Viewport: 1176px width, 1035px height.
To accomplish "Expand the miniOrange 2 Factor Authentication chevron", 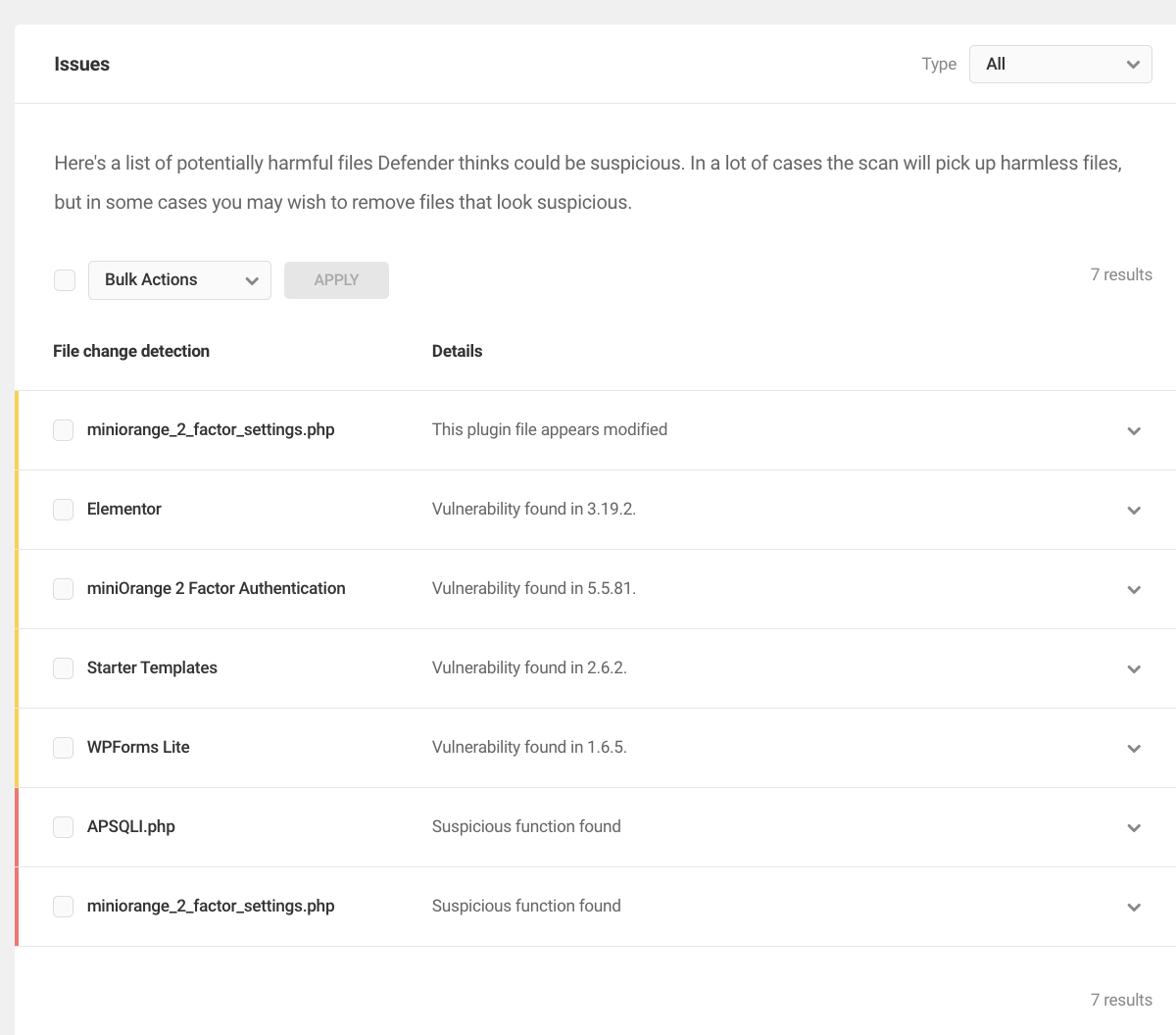I will [x=1134, y=589].
